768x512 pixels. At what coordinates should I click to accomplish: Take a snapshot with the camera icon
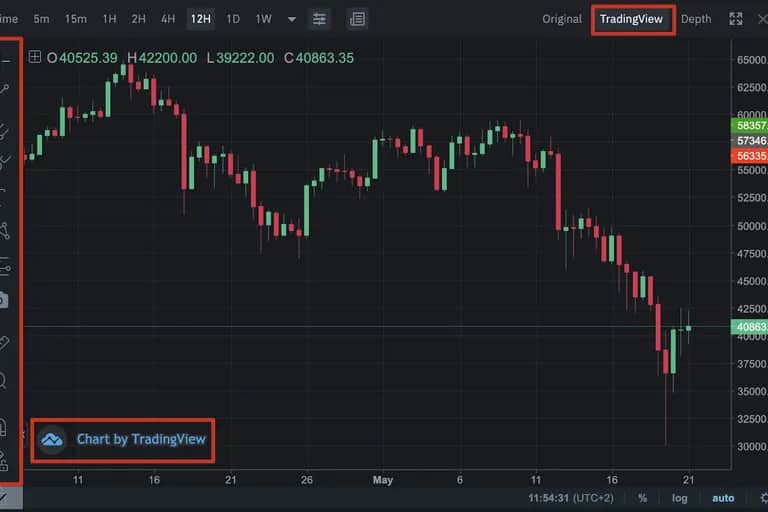pos(3,300)
